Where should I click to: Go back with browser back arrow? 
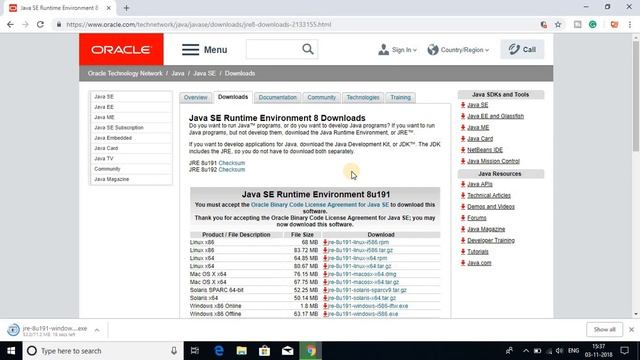10,24
